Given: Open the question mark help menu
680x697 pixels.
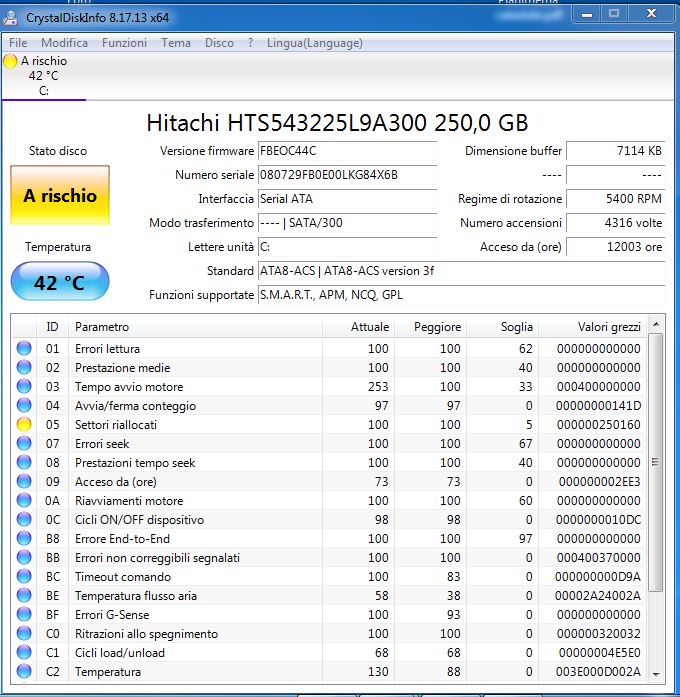Looking at the screenshot, I should pos(251,43).
